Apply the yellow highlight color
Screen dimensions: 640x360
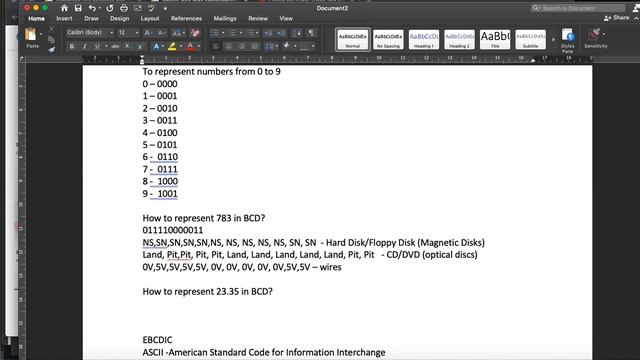tap(172, 47)
